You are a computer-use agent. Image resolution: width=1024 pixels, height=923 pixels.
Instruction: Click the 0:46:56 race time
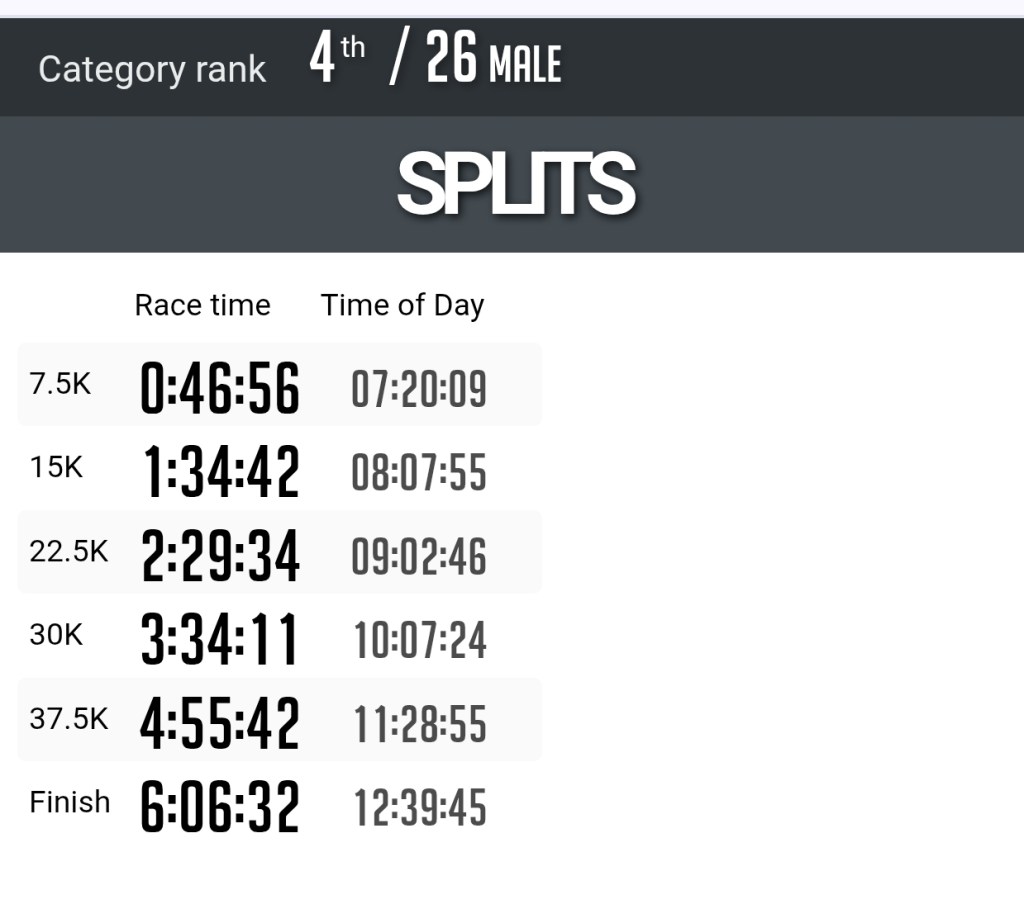(x=220, y=388)
